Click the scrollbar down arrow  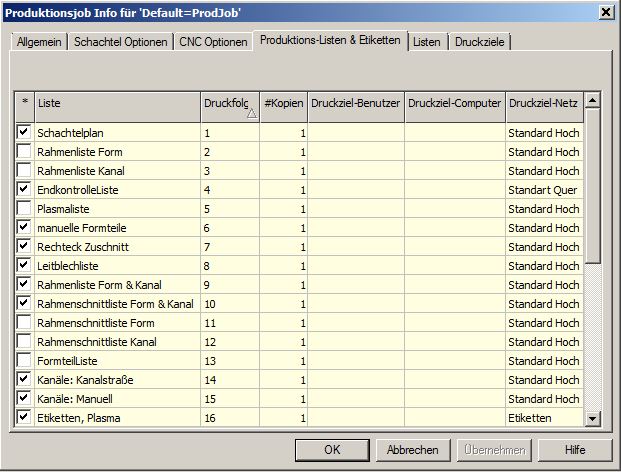(592, 419)
